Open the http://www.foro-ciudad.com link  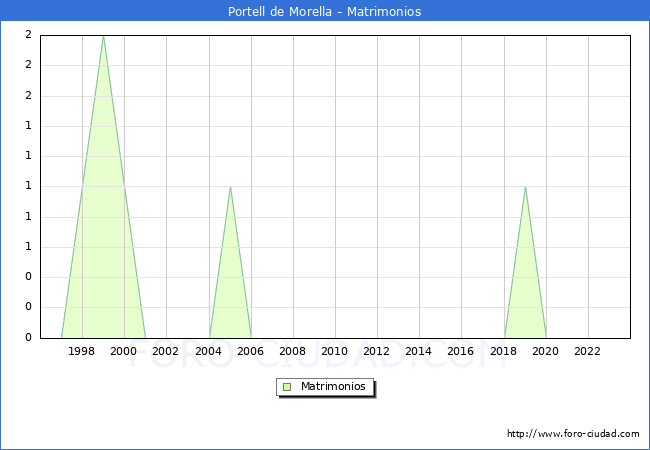[573, 433]
